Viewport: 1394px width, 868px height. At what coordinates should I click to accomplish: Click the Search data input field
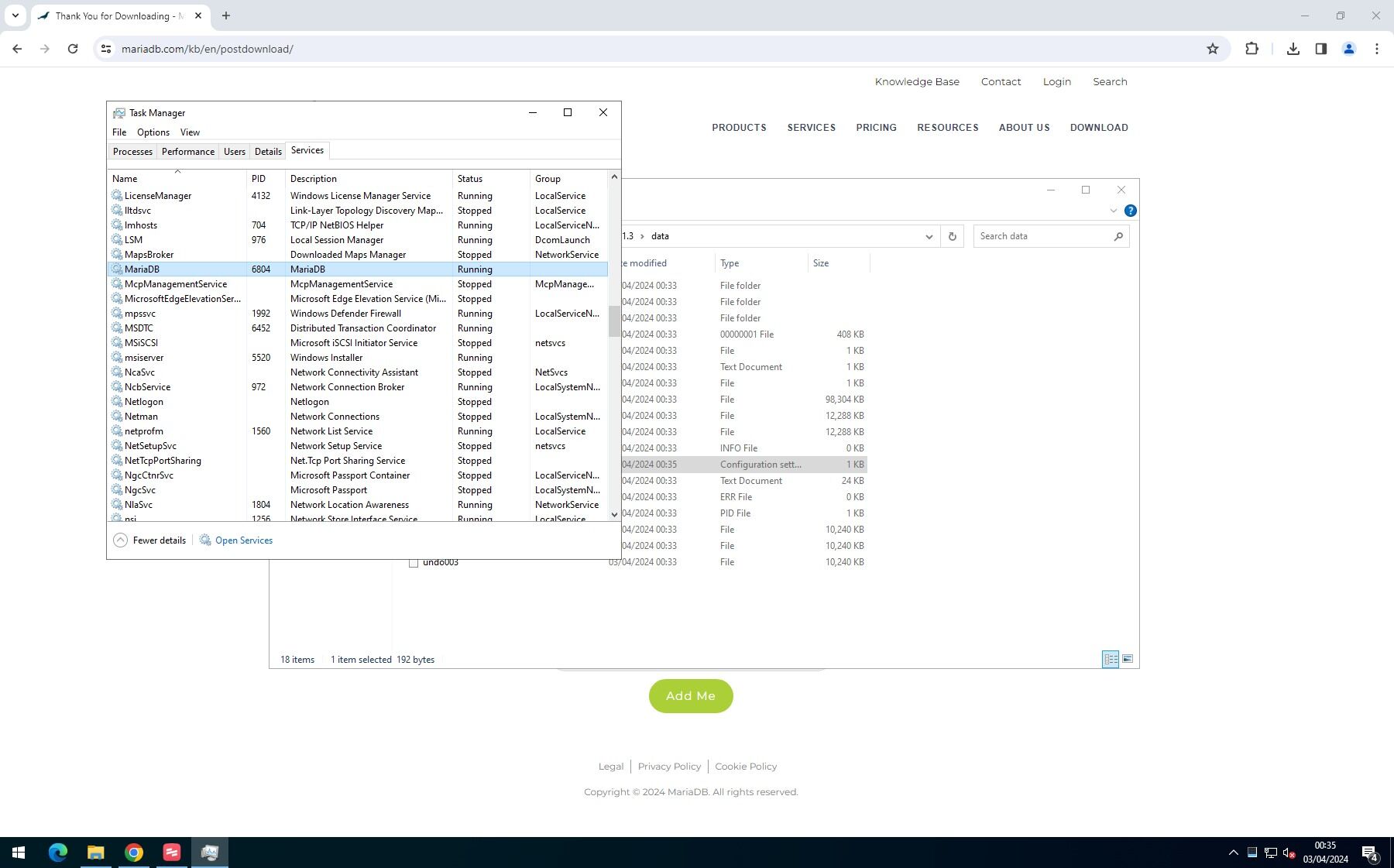click(1042, 236)
